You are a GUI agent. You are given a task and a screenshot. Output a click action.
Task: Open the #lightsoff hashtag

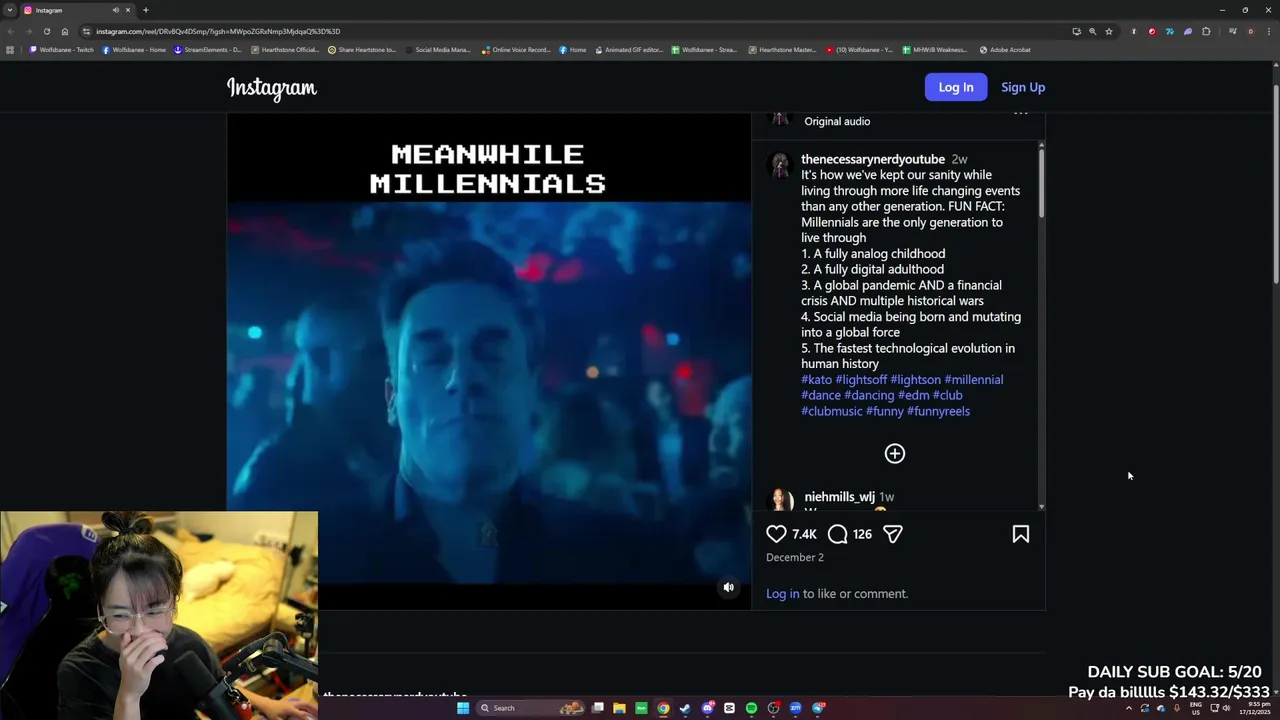point(861,380)
